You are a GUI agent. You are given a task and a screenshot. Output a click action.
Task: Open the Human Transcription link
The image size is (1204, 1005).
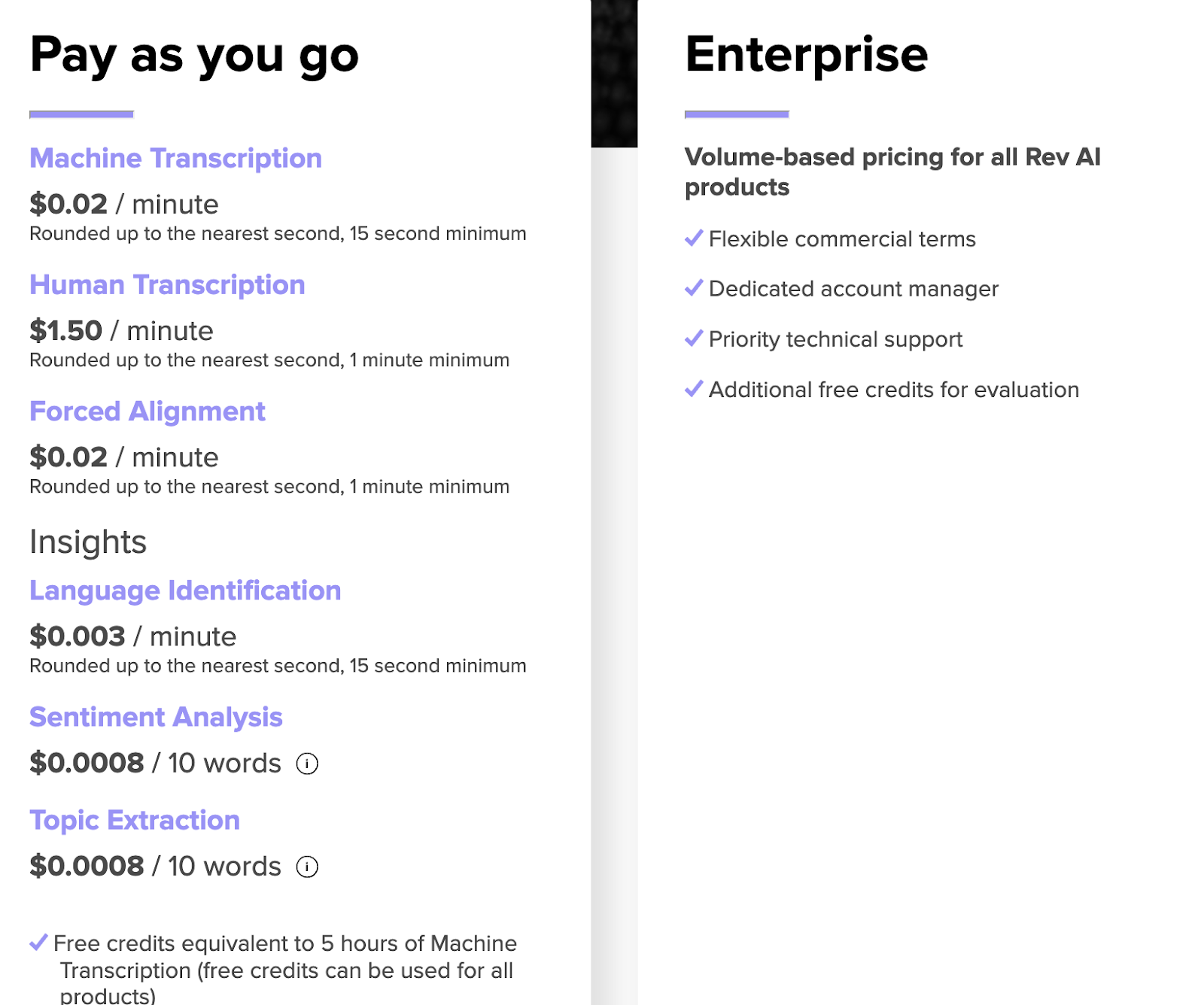tap(167, 285)
